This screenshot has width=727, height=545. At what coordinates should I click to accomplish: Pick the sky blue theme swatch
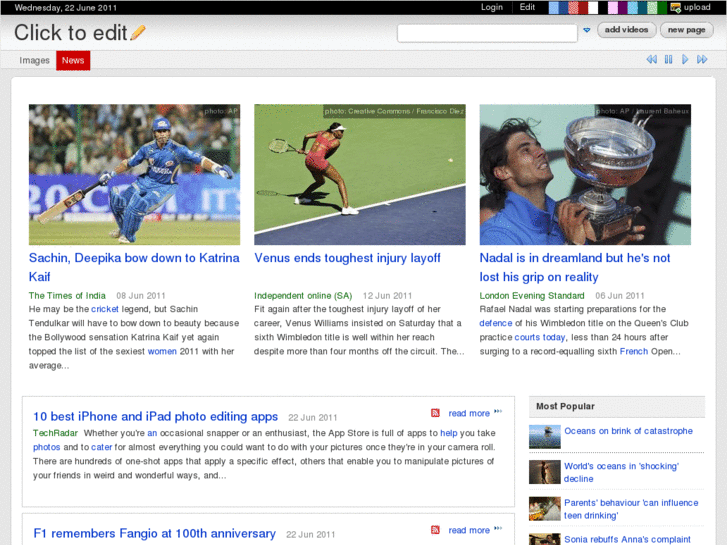[633, 7]
